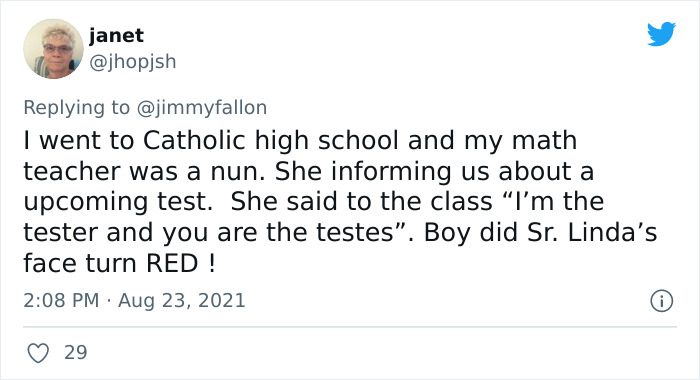Like the tweet with the heart icon
This screenshot has height=380, width=700.
38,353
